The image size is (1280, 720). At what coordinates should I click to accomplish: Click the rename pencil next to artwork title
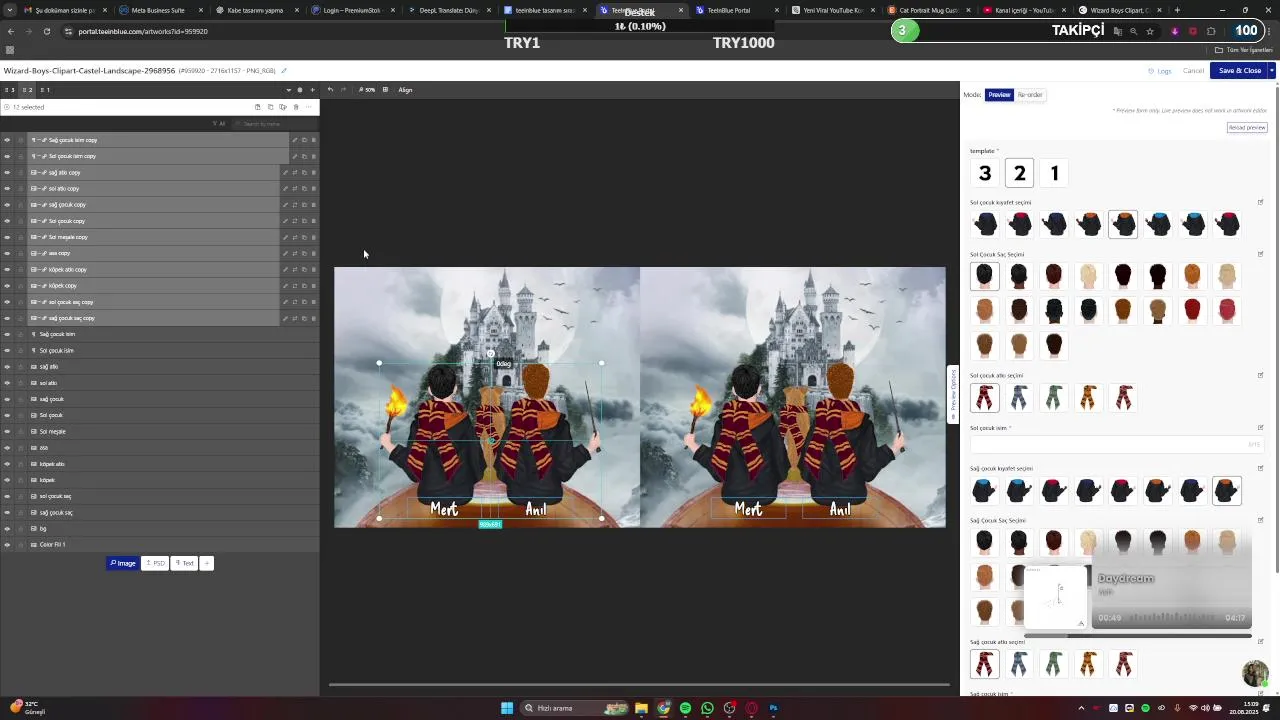pyautogui.click(x=284, y=71)
